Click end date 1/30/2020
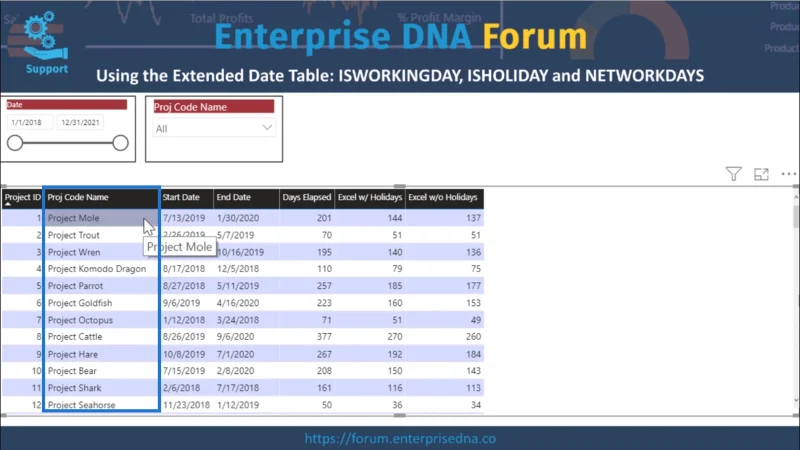The image size is (800, 450). [x=238, y=218]
